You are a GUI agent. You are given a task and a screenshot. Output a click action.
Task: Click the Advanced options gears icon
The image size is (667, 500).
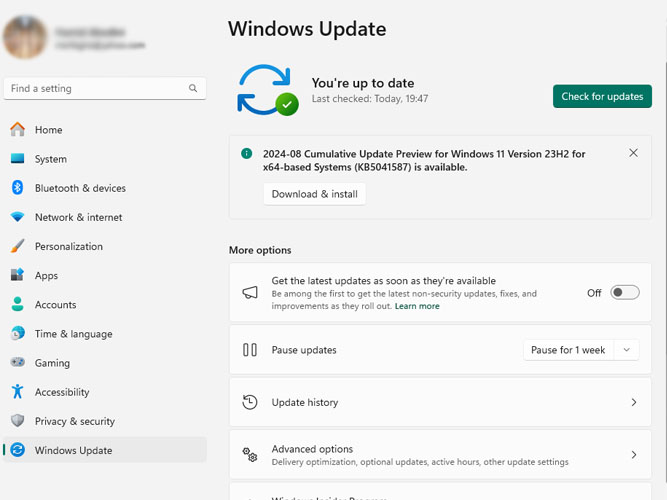[250, 454]
